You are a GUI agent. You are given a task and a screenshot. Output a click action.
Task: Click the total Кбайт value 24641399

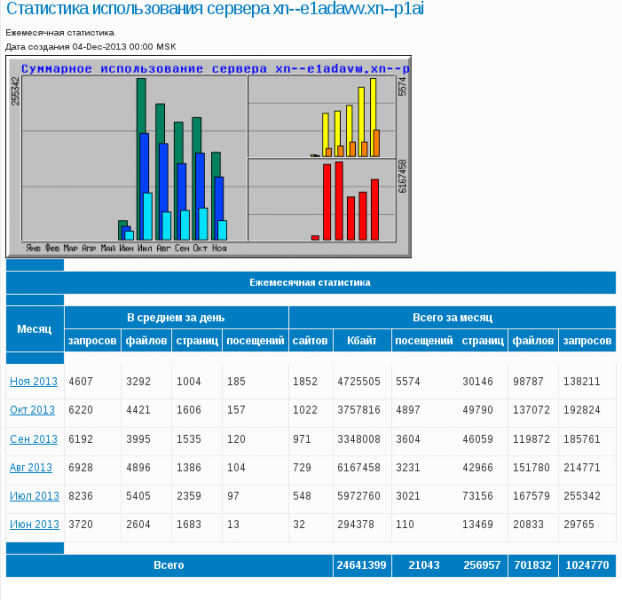tap(360, 565)
